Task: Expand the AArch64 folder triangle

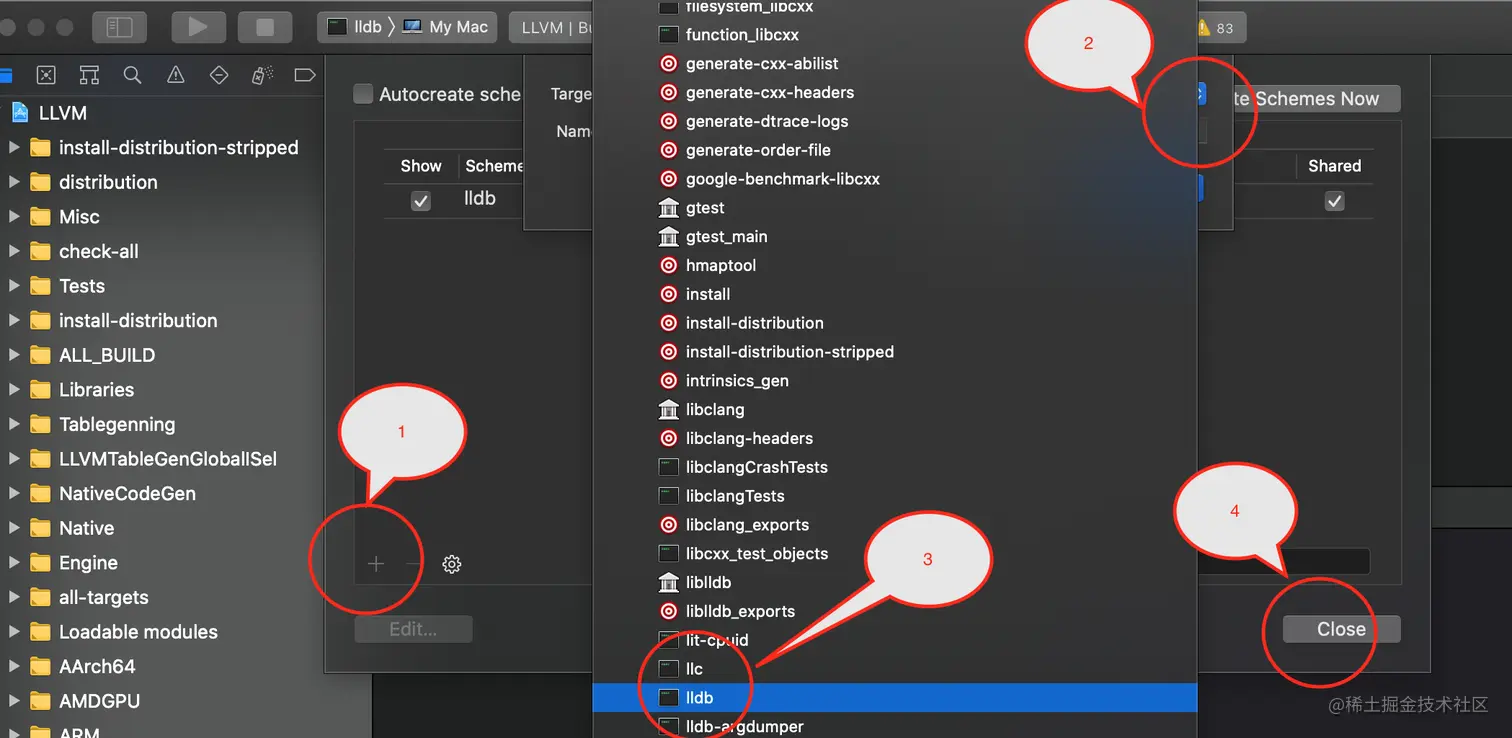Action: 14,666
